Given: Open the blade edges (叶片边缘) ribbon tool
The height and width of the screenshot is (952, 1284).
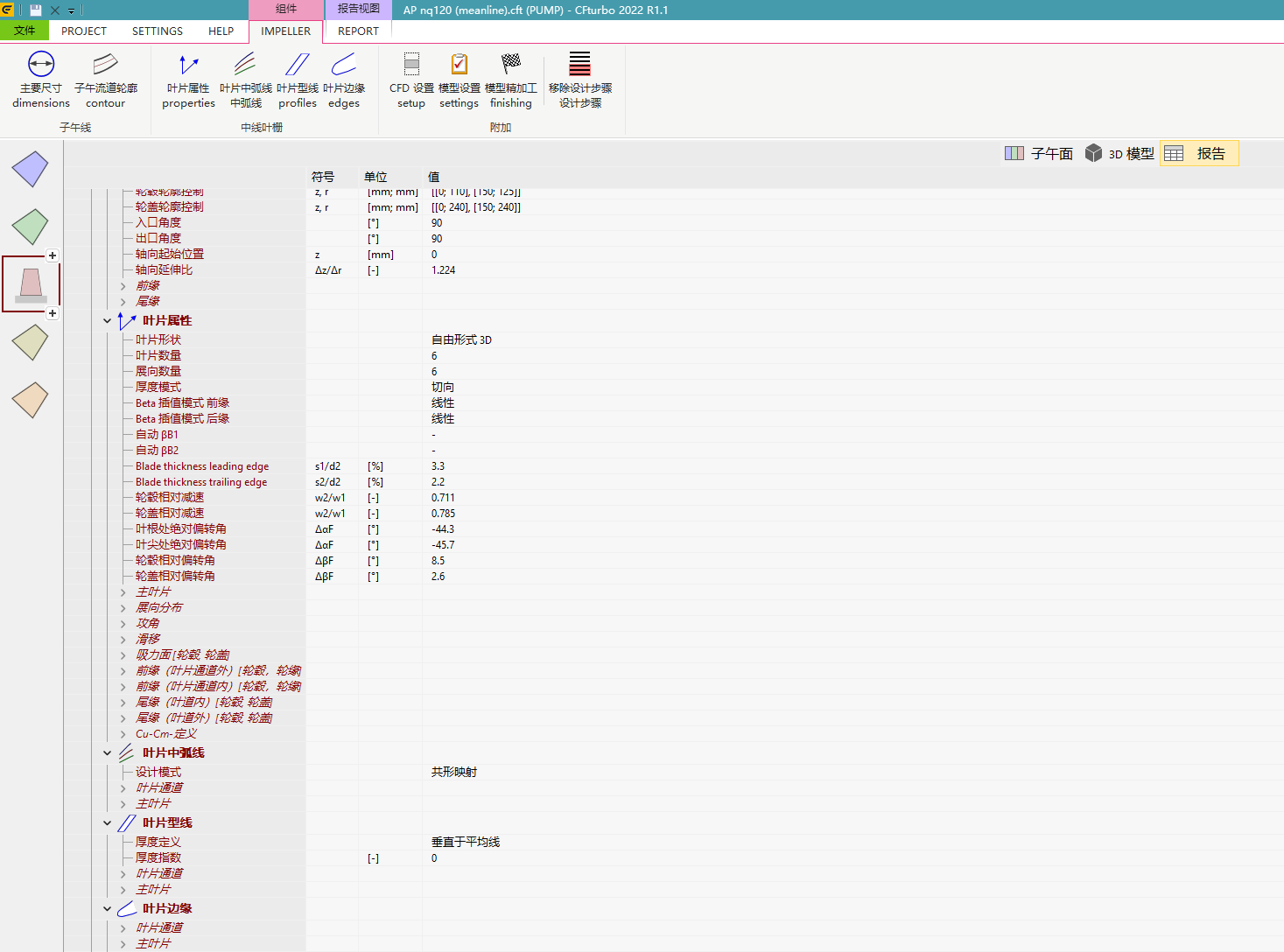Looking at the screenshot, I should coord(344,79).
